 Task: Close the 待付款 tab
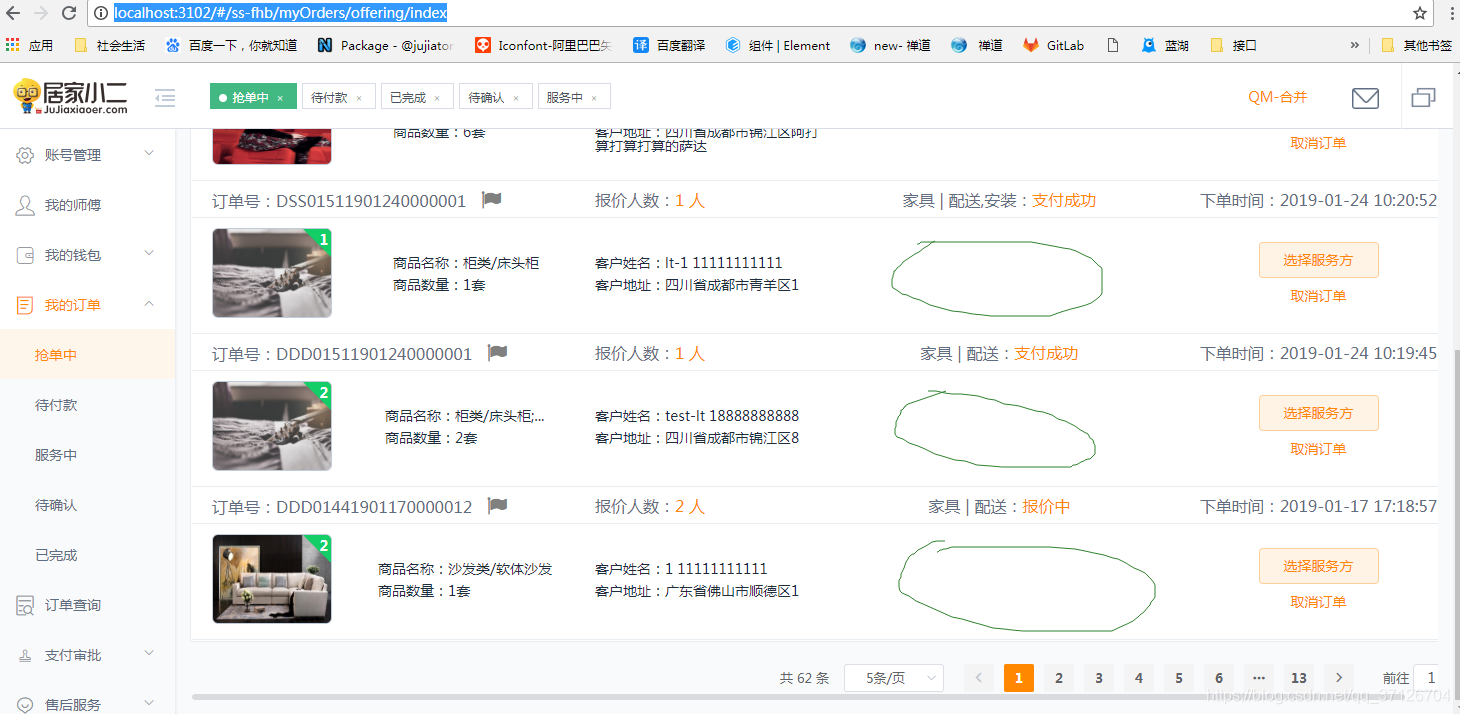[x=359, y=98]
